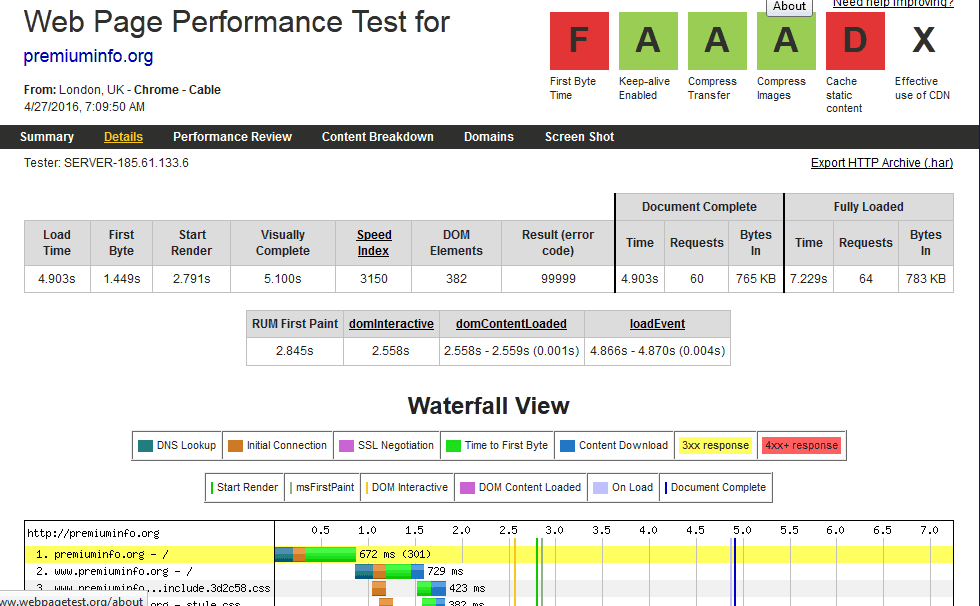The image size is (980, 606).
Task: Click the domInteractive header link
Action: point(391,324)
